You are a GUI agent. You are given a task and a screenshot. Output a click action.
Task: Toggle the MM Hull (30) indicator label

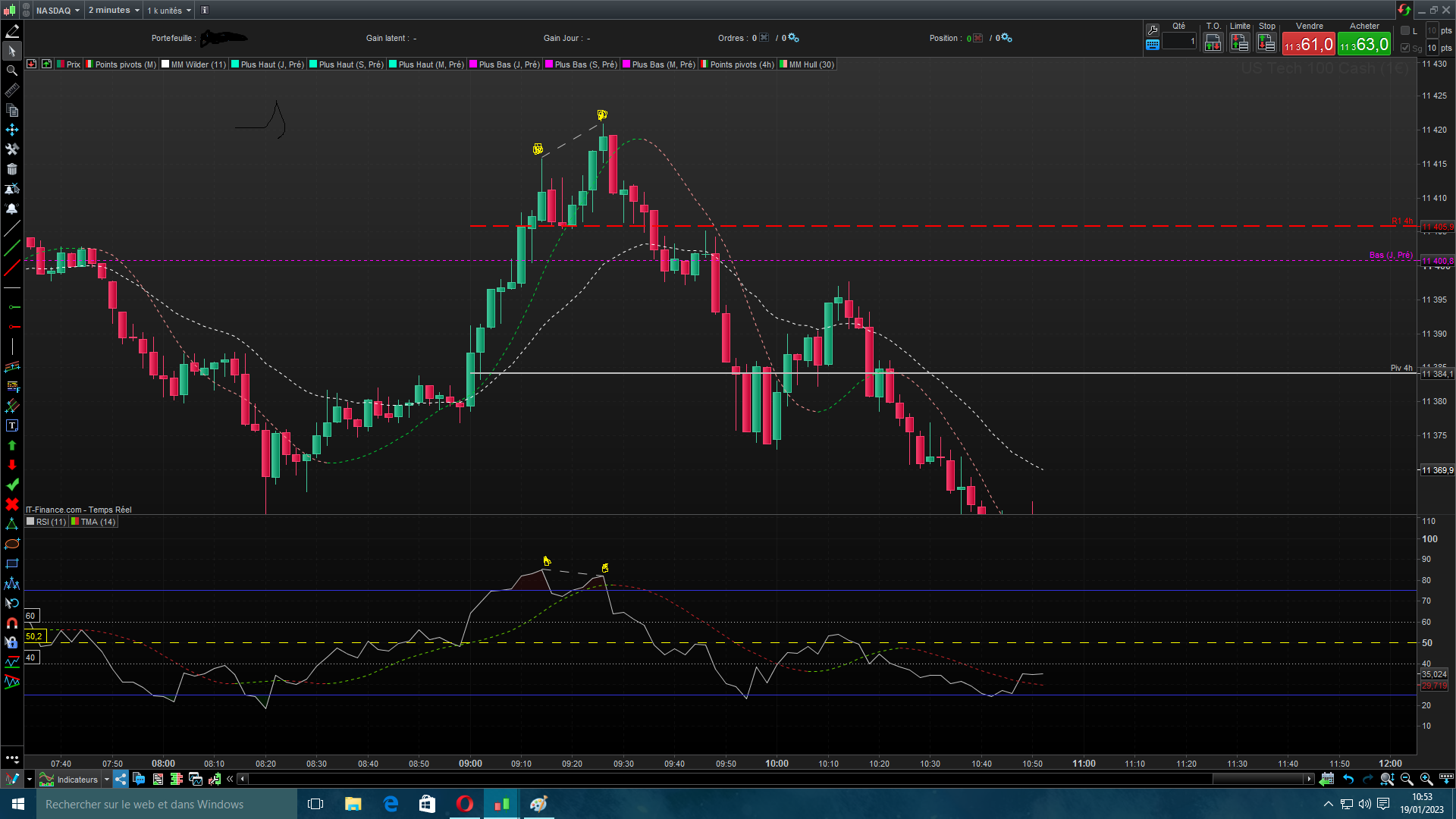tap(811, 64)
